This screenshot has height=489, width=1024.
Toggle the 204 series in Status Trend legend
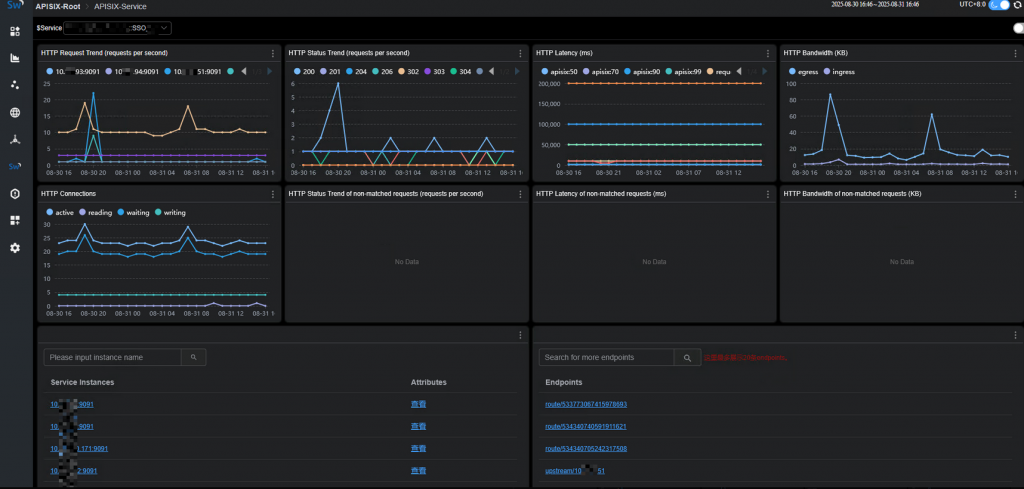point(357,71)
